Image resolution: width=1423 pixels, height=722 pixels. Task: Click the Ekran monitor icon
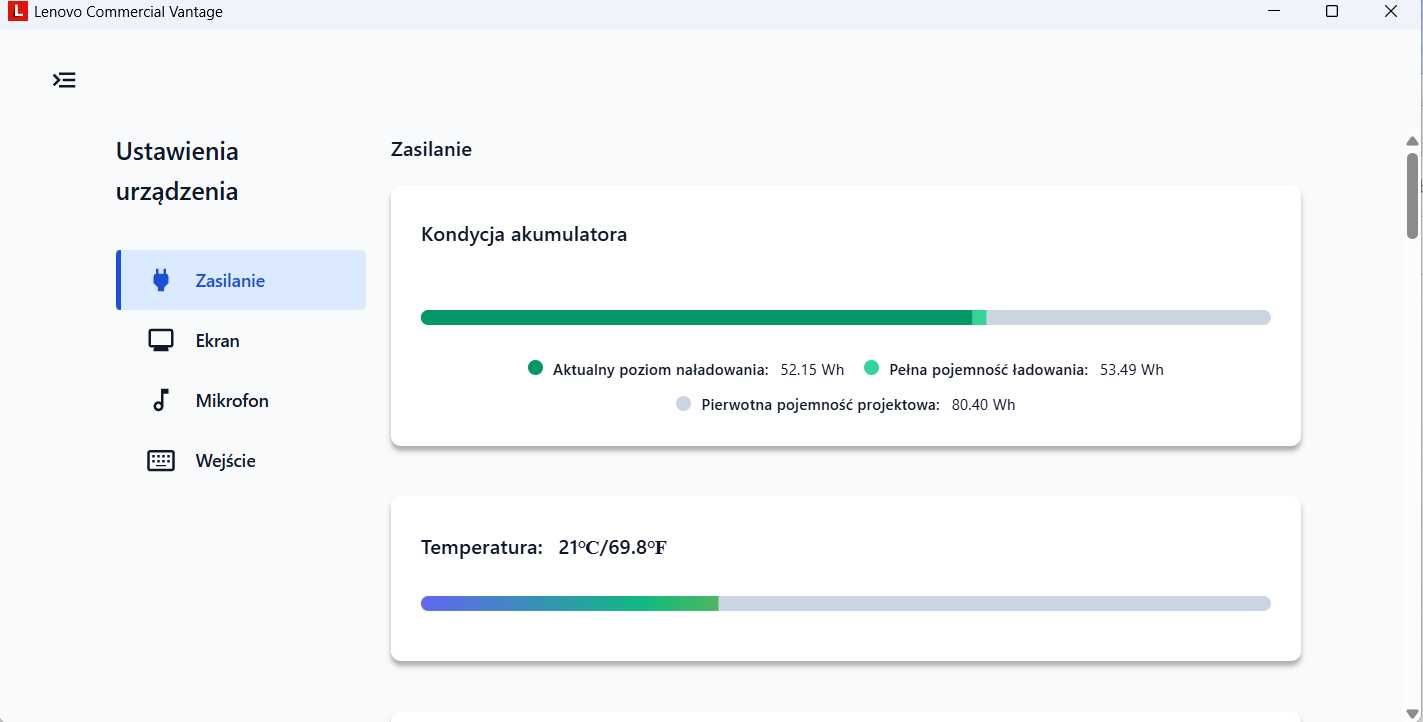click(x=161, y=340)
